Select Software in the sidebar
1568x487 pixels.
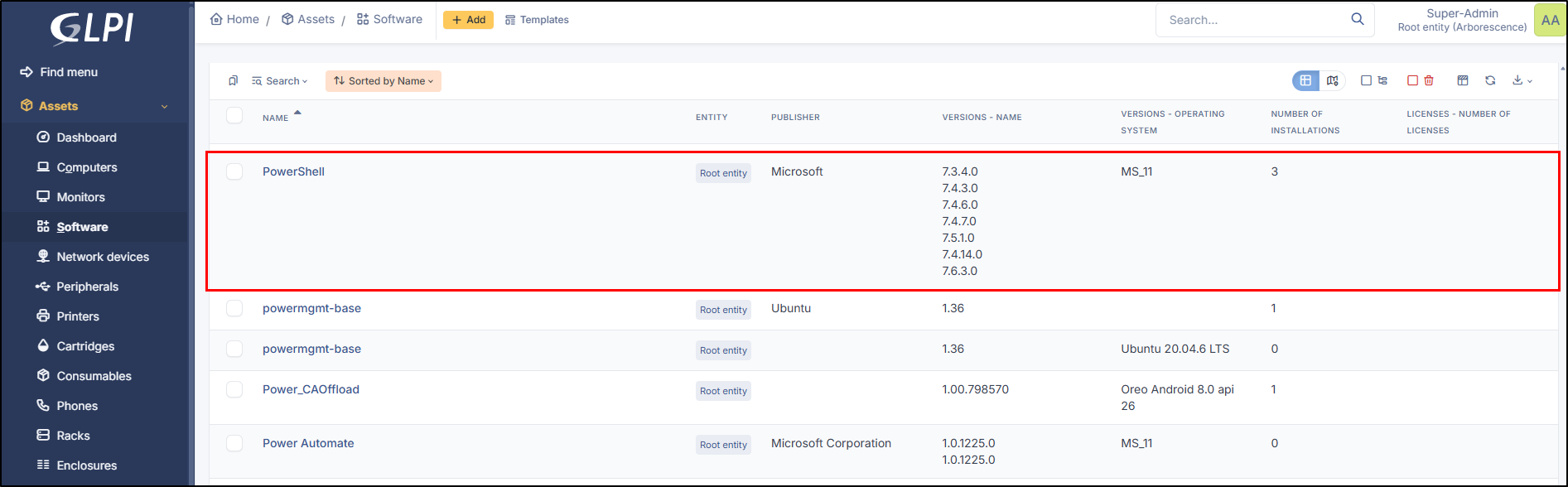pos(73,227)
